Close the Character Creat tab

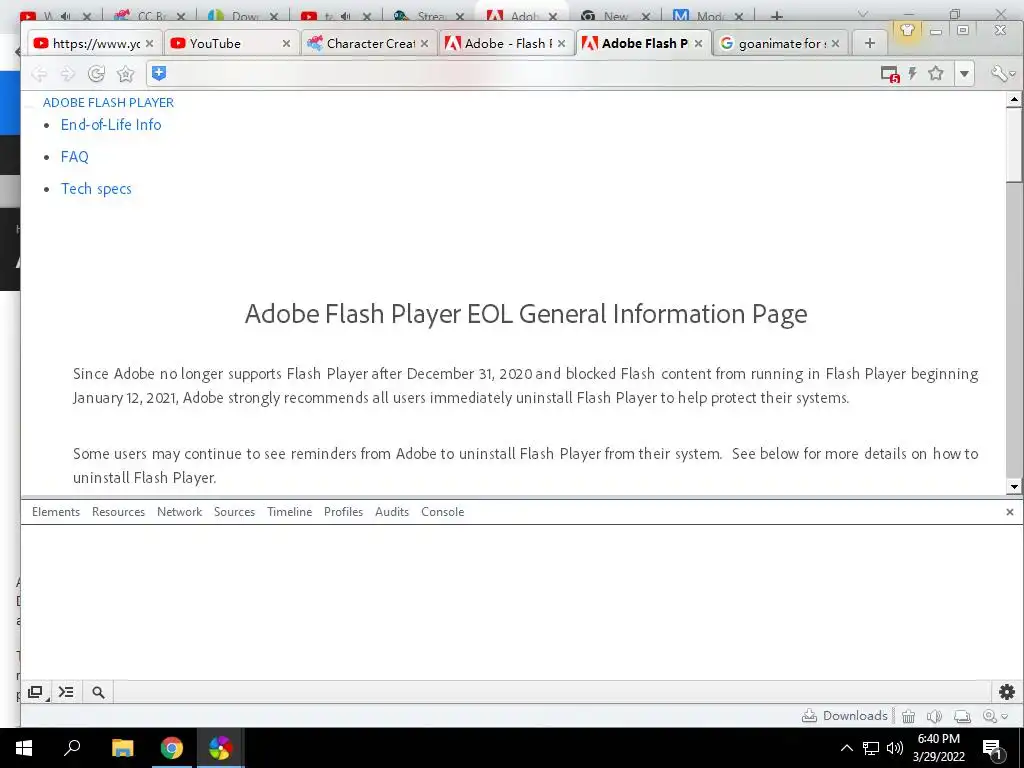point(424,43)
